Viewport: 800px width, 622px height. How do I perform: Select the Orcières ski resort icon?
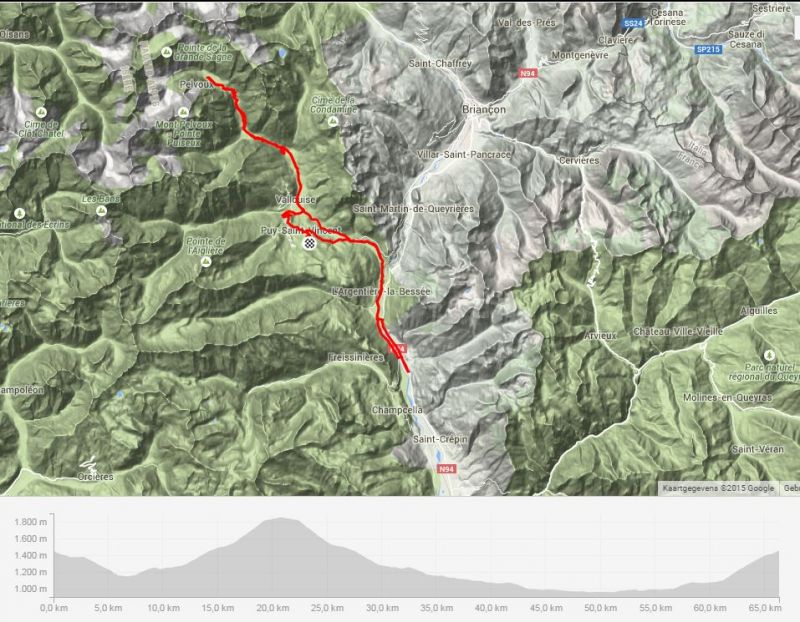click(90, 463)
